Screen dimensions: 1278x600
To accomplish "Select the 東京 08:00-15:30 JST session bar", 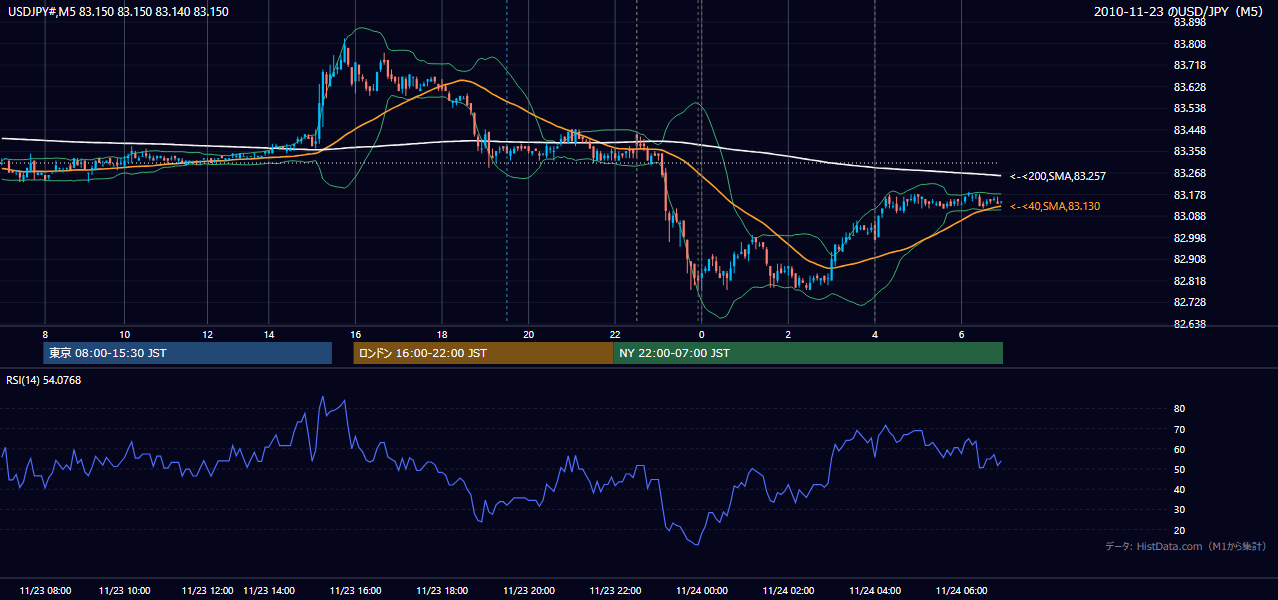I will pos(187,353).
